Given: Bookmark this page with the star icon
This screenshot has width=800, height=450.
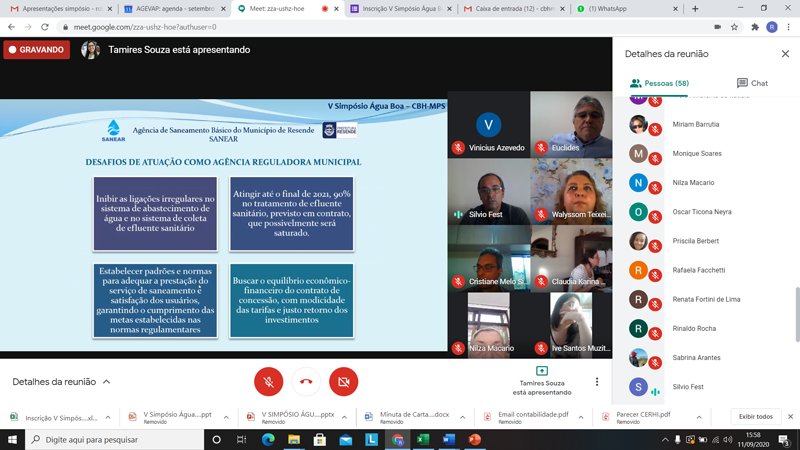Looking at the screenshot, I should pos(734,27).
